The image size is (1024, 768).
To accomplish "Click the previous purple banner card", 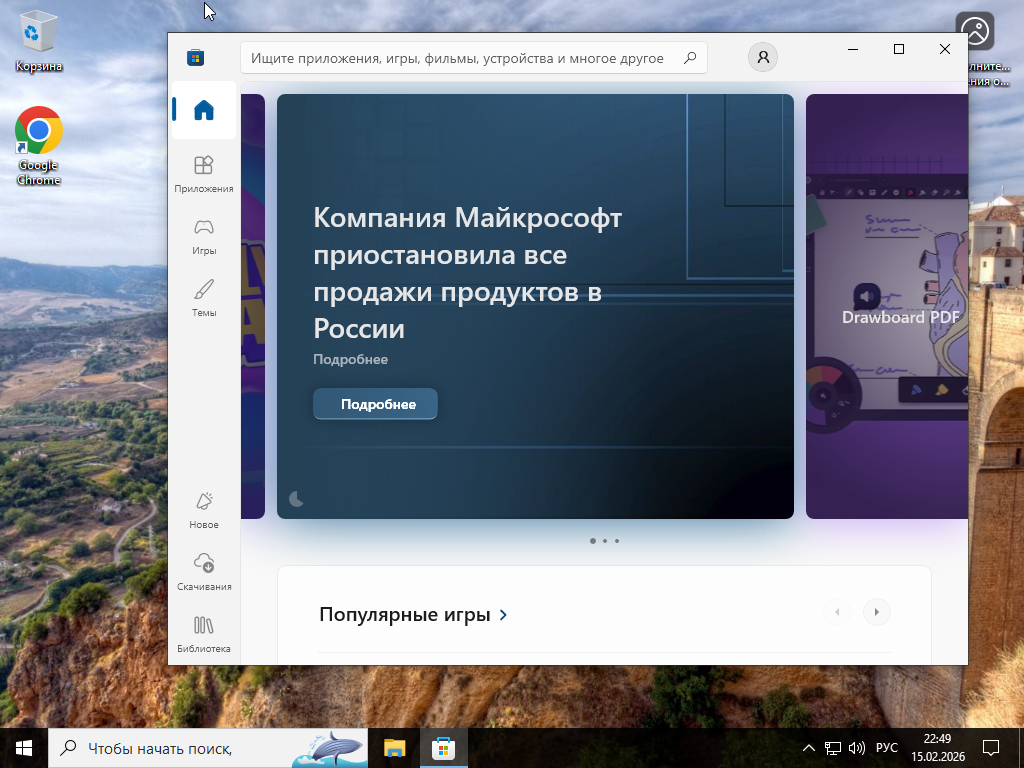I will click(253, 306).
